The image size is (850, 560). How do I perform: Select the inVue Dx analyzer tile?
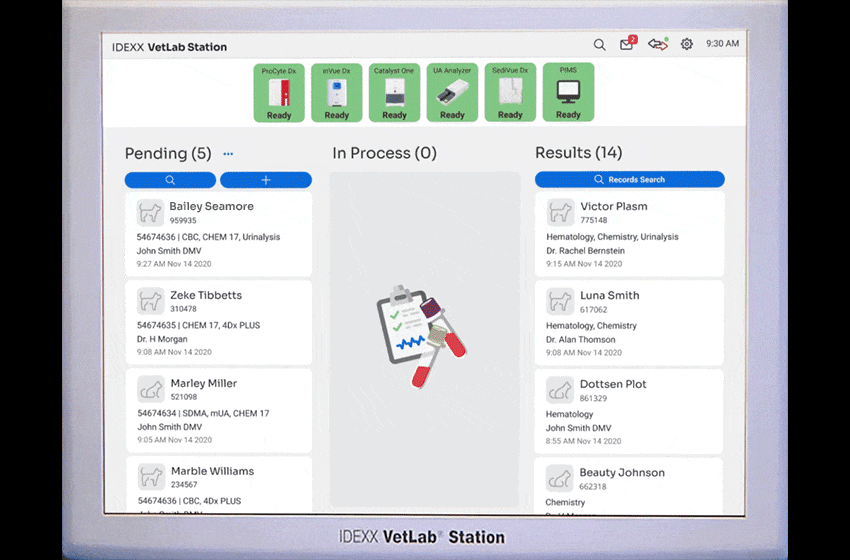point(337,93)
